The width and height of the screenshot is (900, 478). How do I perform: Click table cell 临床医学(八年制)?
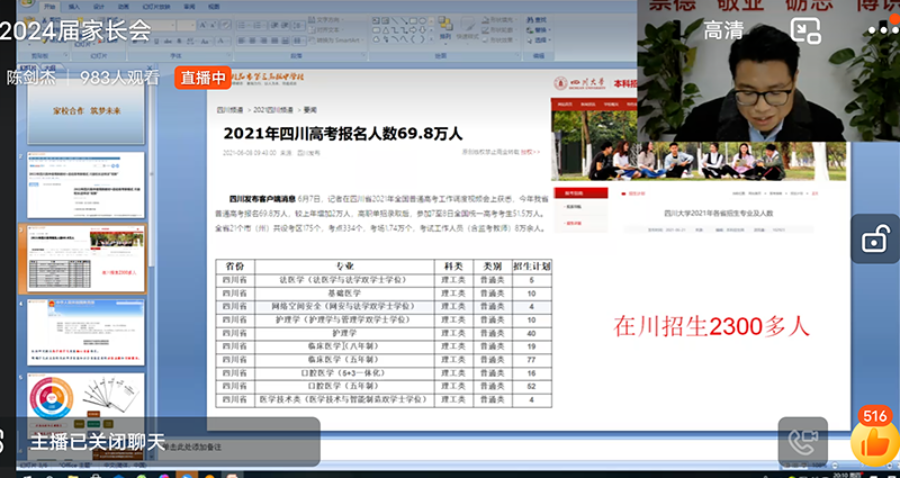(344, 347)
